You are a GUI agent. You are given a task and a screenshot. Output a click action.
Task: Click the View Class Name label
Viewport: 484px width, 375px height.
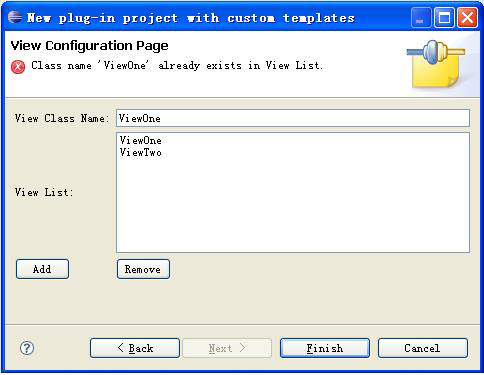(62, 118)
